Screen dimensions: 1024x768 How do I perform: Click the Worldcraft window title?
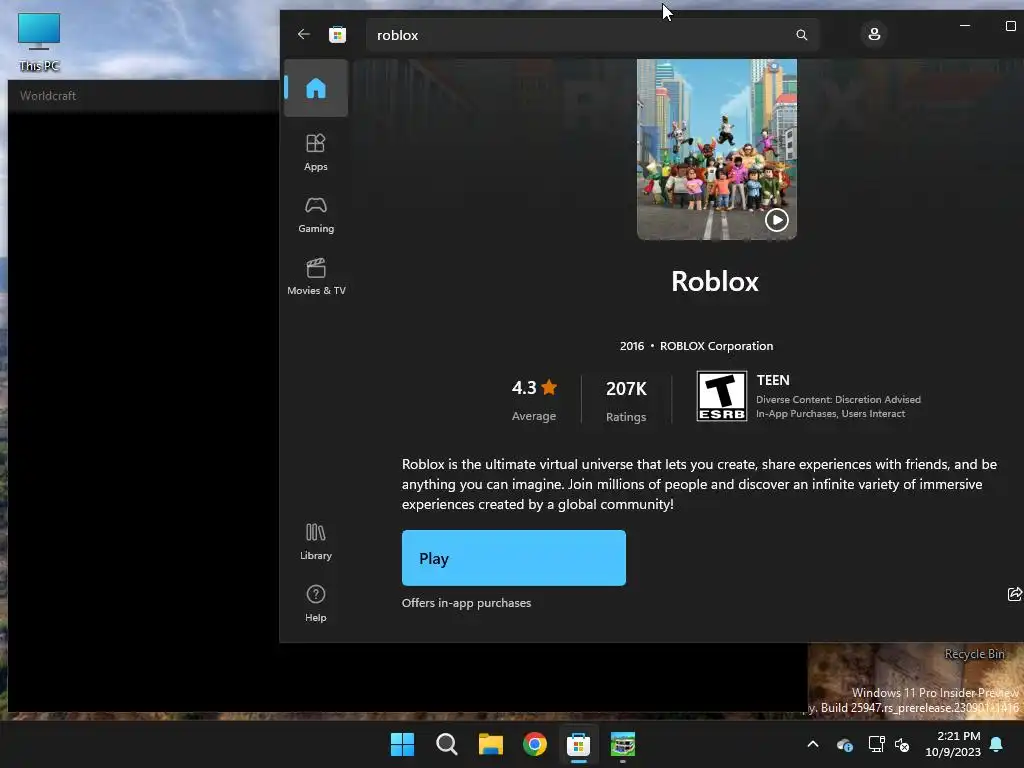click(48, 95)
